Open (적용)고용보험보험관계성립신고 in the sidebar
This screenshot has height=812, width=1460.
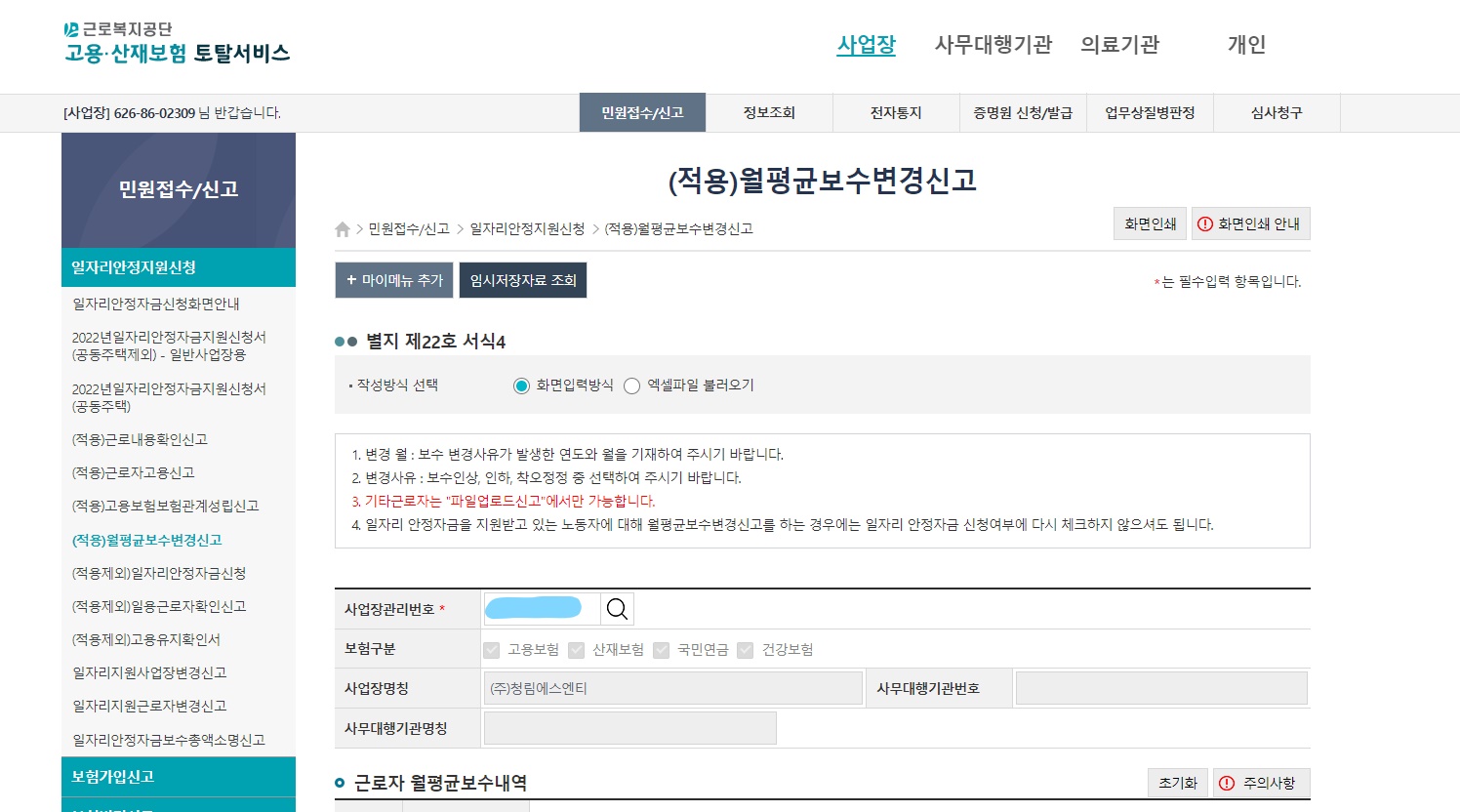(x=165, y=507)
